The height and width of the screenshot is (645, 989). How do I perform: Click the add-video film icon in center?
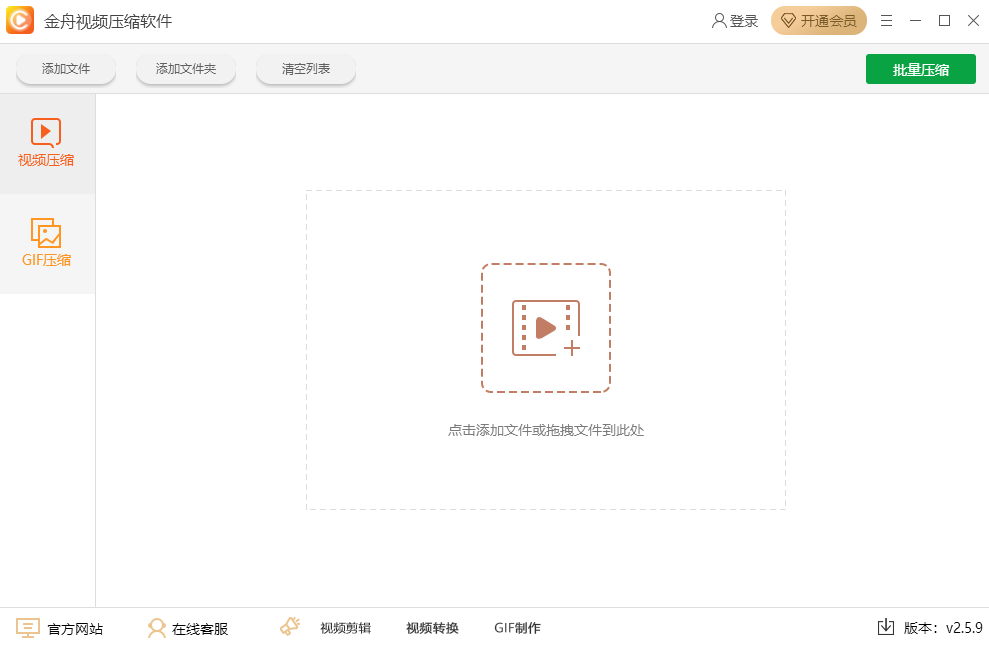click(545, 328)
